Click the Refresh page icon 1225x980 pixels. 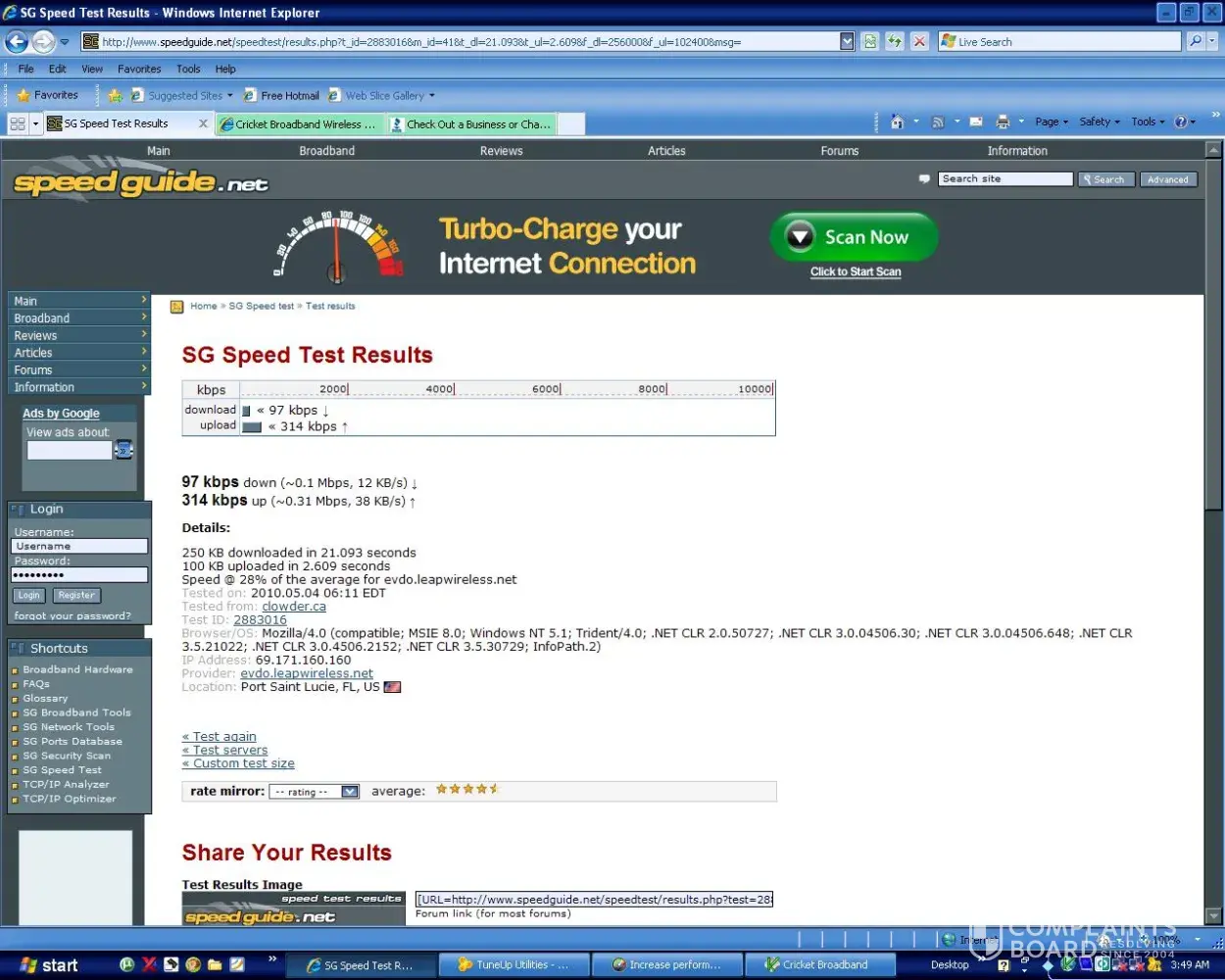(894, 41)
